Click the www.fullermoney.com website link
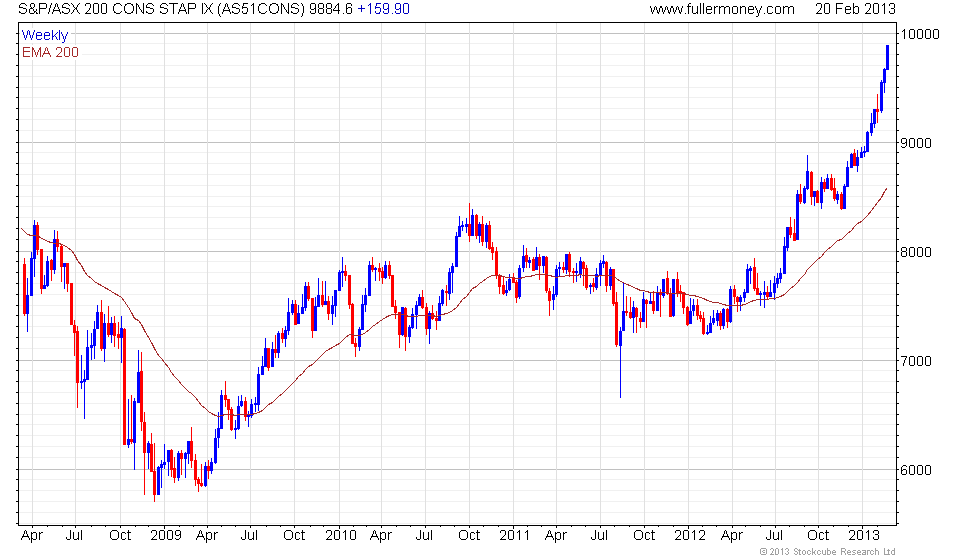The width and height of the screenshot is (980, 560). pyautogui.click(x=721, y=9)
